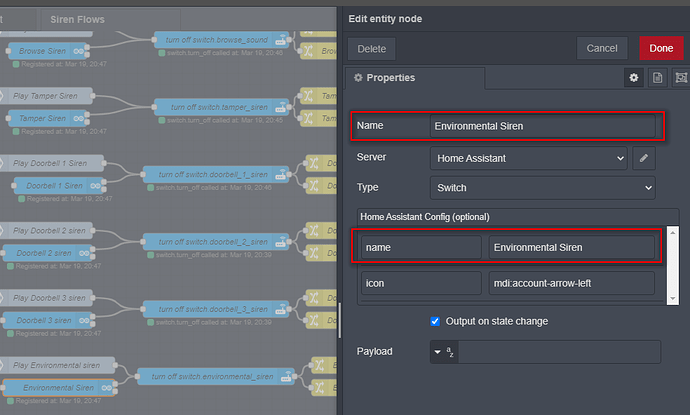Open the Server dropdown
The width and height of the screenshot is (690, 415).
tap(530, 157)
